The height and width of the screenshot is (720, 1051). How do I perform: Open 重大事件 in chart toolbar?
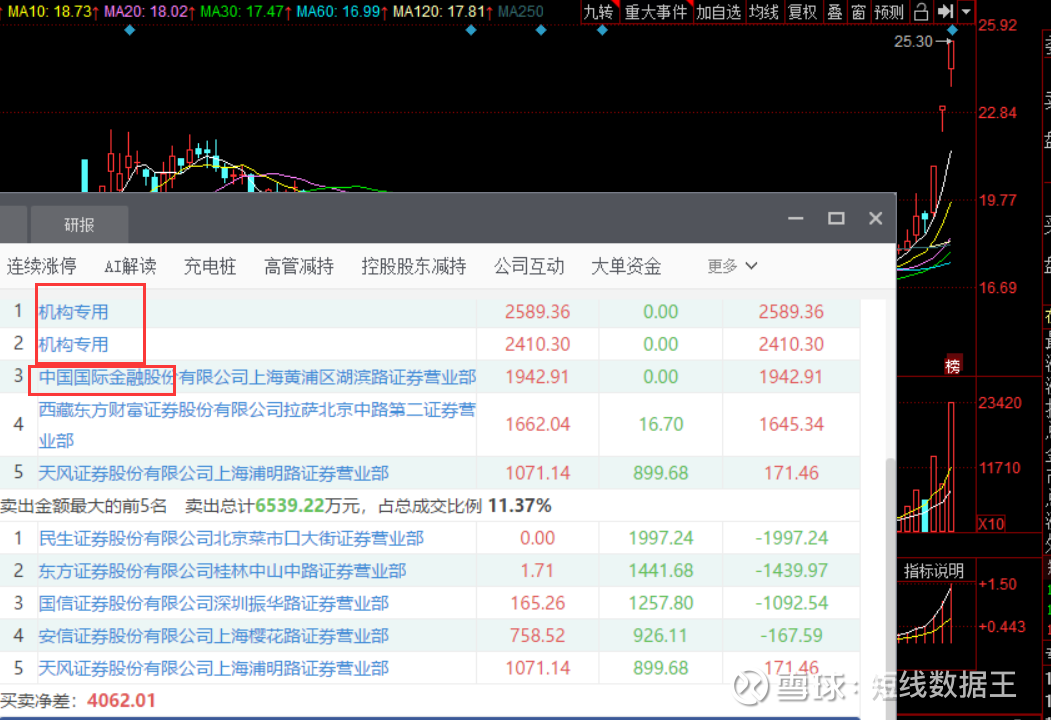click(656, 12)
